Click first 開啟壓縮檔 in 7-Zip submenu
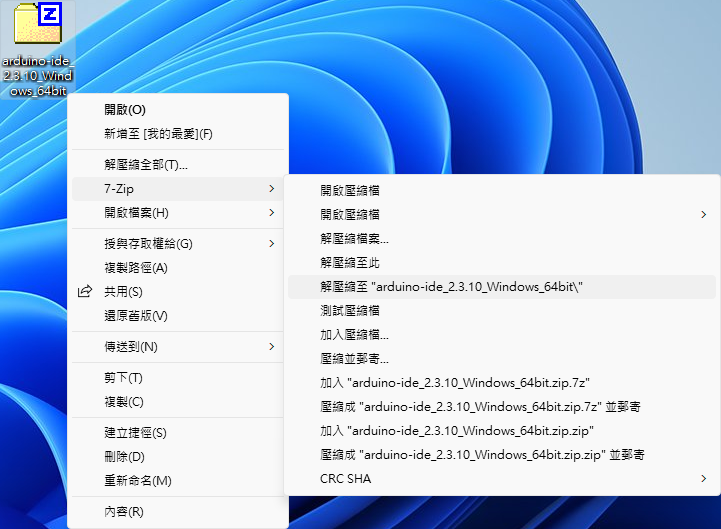The width and height of the screenshot is (721, 529). 502,190
